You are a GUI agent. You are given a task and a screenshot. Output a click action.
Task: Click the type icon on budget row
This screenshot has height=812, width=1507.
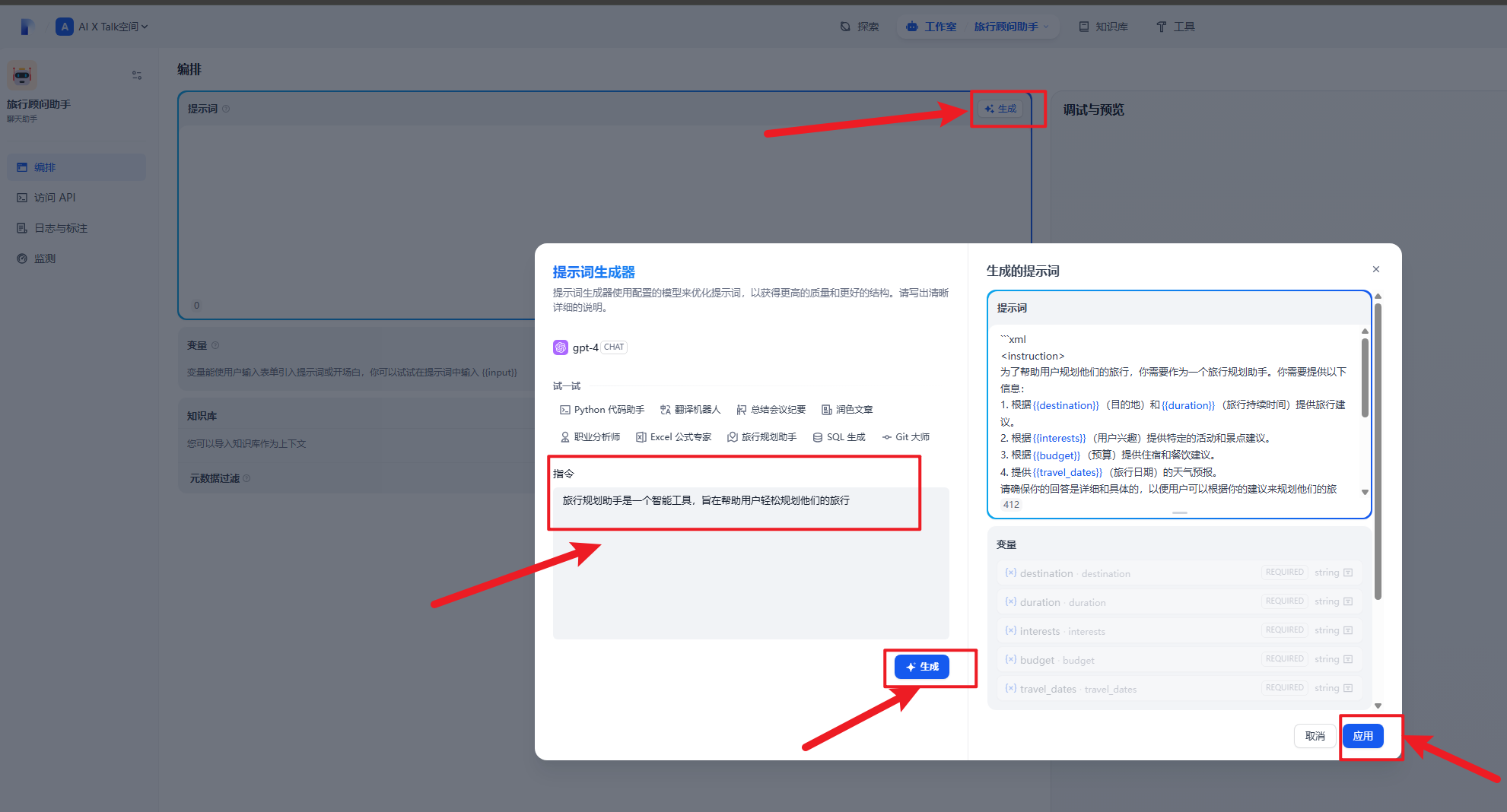[x=1348, y=659]
